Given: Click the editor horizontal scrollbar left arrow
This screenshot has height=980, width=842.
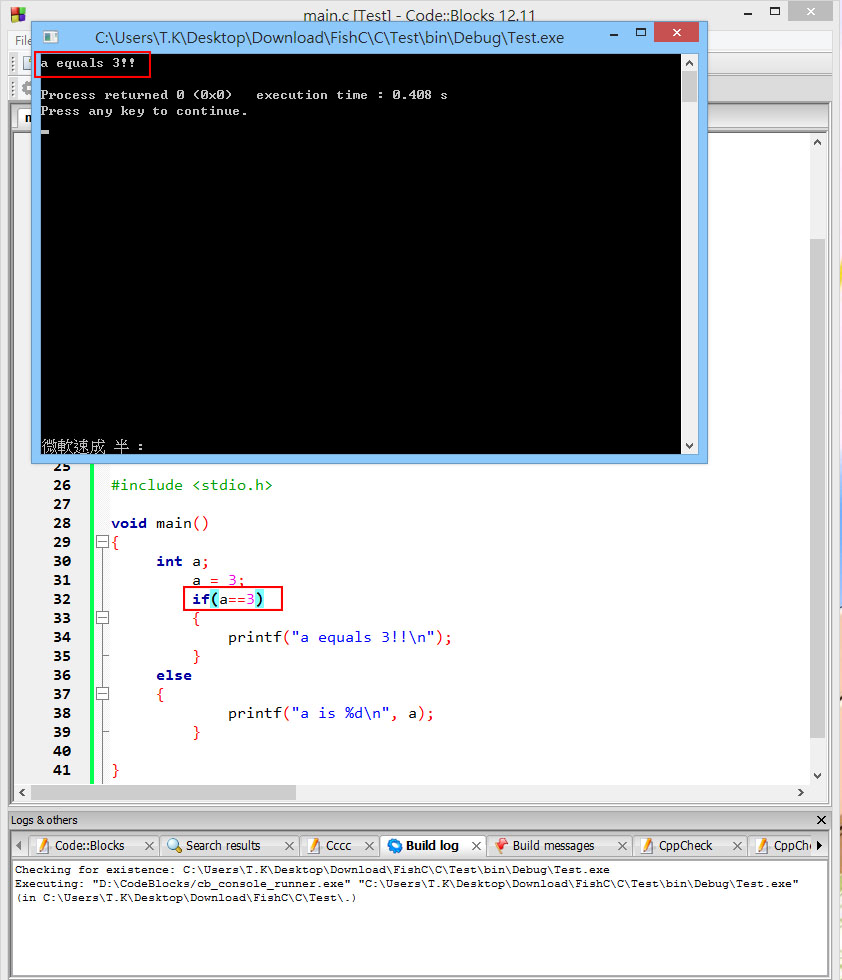Looking at the screenshot, I should click(23, 792).
